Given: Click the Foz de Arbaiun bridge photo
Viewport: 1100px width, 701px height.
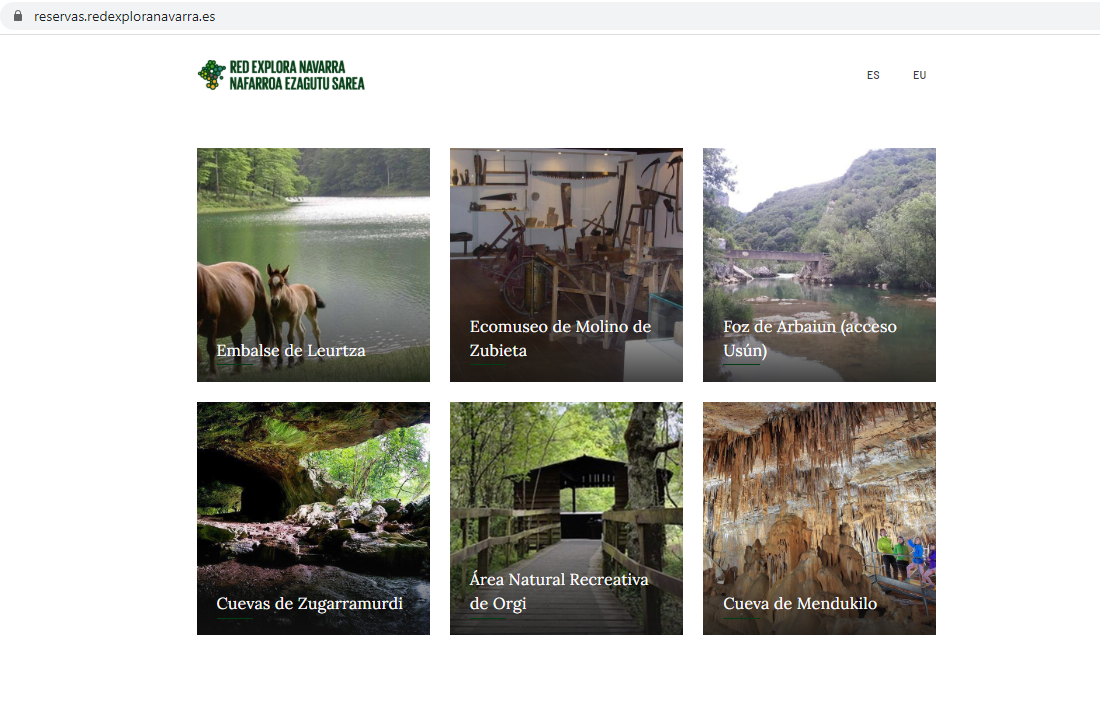Looking at the screenshot, I should click(819, 230).
